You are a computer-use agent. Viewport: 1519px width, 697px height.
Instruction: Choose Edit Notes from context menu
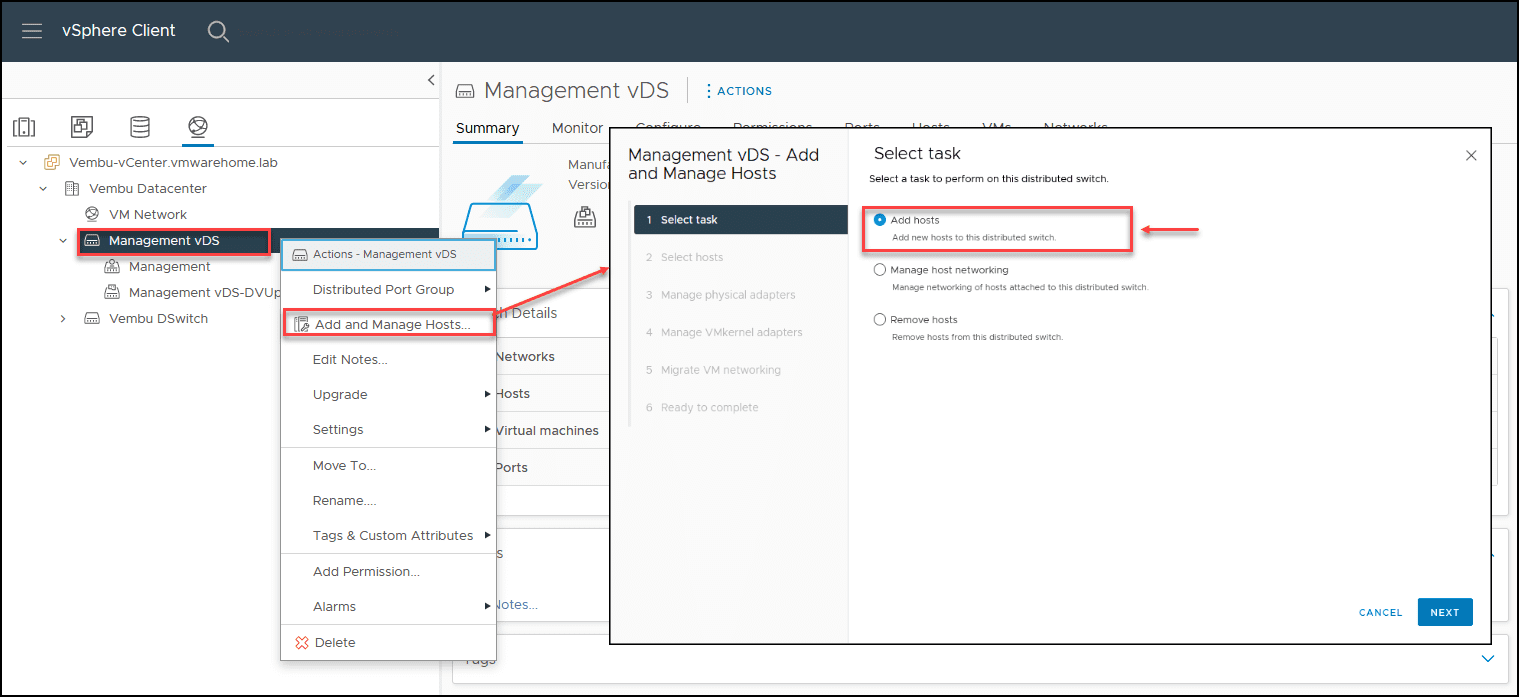click(x=389, y=360)
